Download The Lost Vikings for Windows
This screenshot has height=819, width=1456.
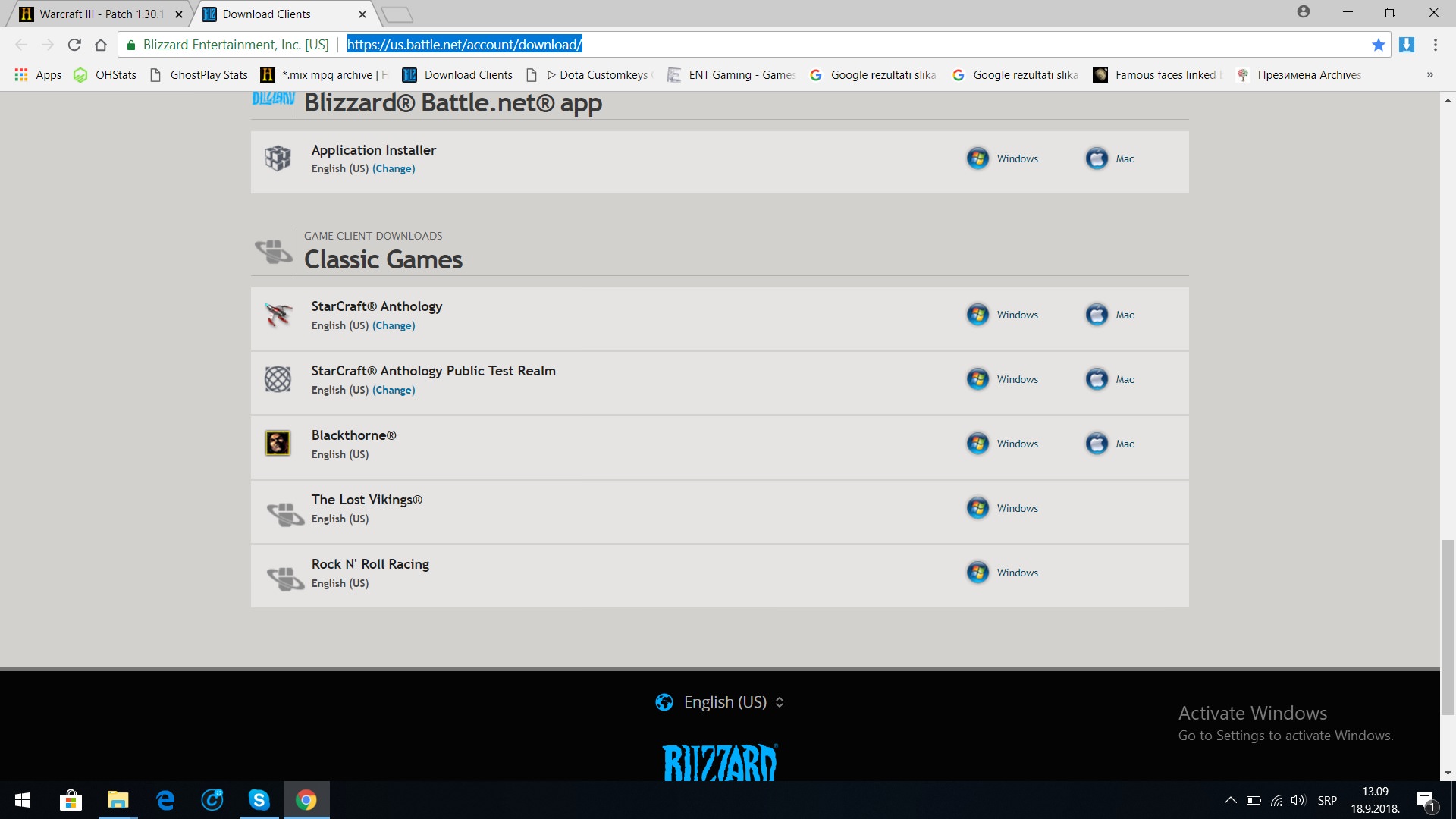point(1002,508)
